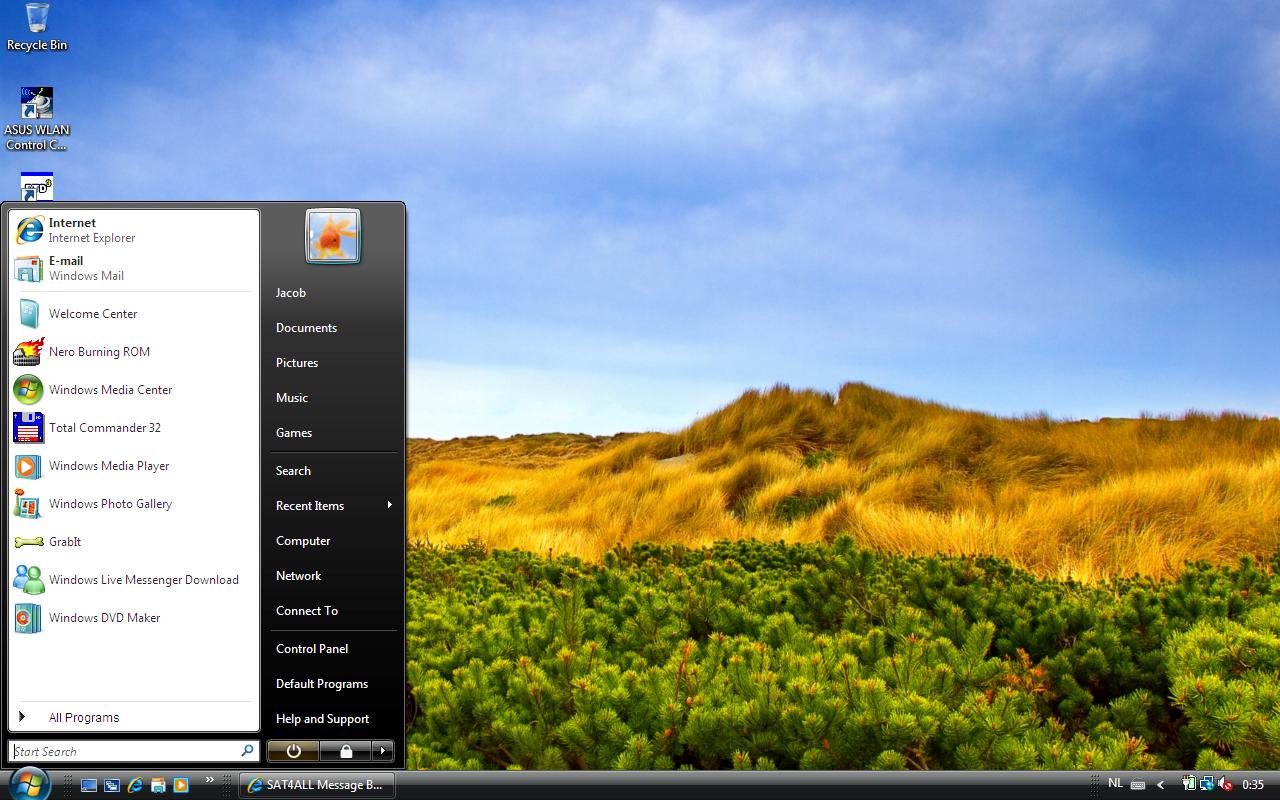The width and height of the screenshot is (1280, 800).
Task: Launch Windows Media Player from Start menu
Action: click(x=134, y=466)
